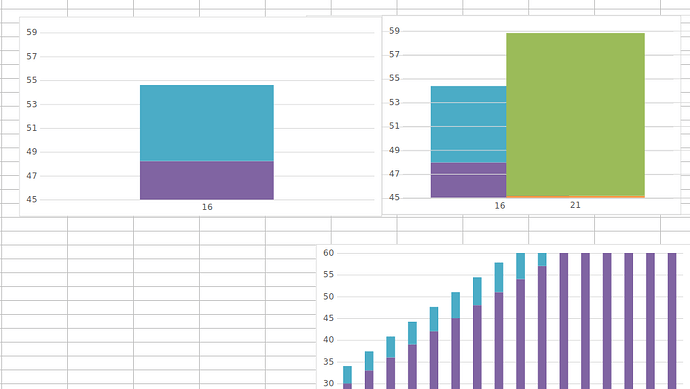
Task: Click the '16' axis label in the right chart
Action: (500, 206)
